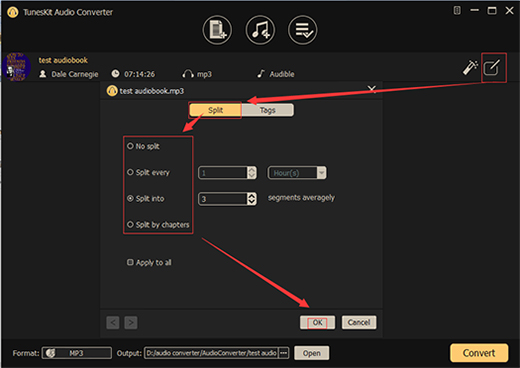520x368 pixels.
Task: Click the segments count stepper arrows
Action: tap(252, 199)
